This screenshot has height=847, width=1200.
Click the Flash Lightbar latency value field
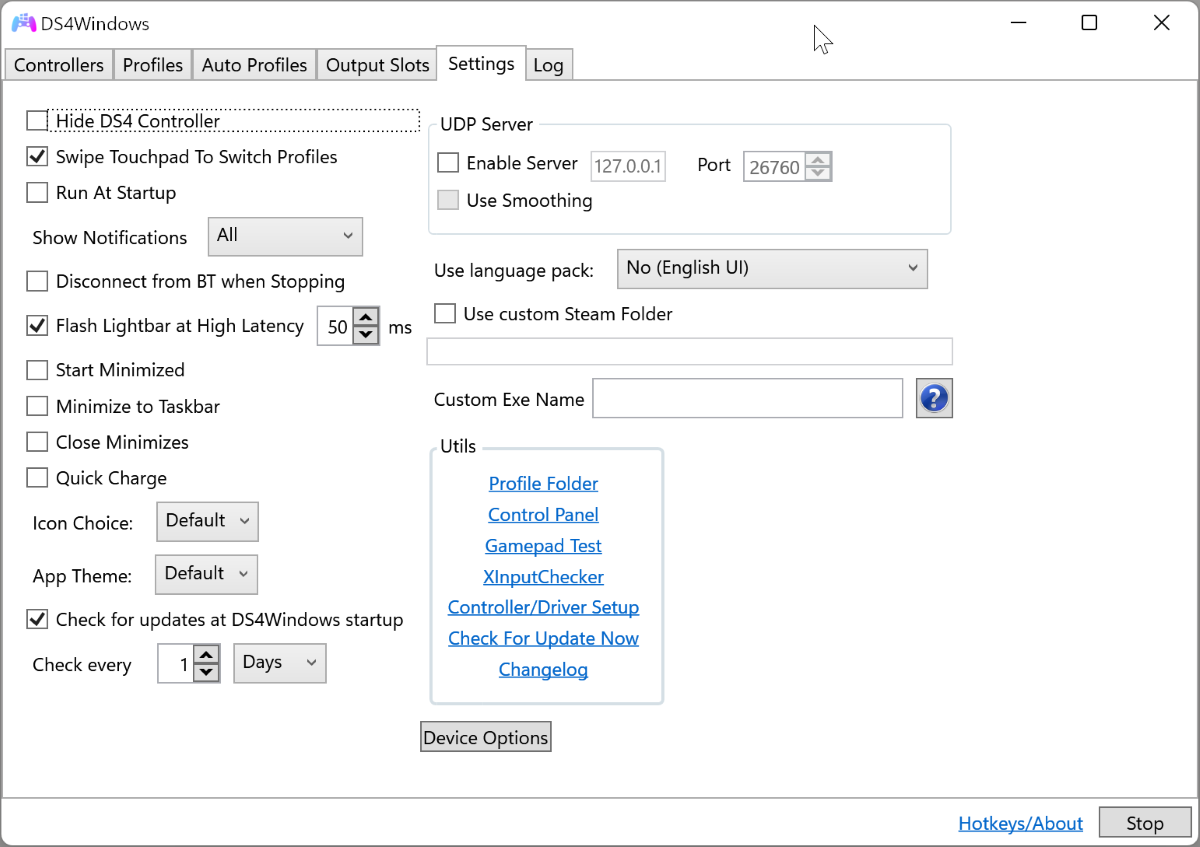pos(336,327)
